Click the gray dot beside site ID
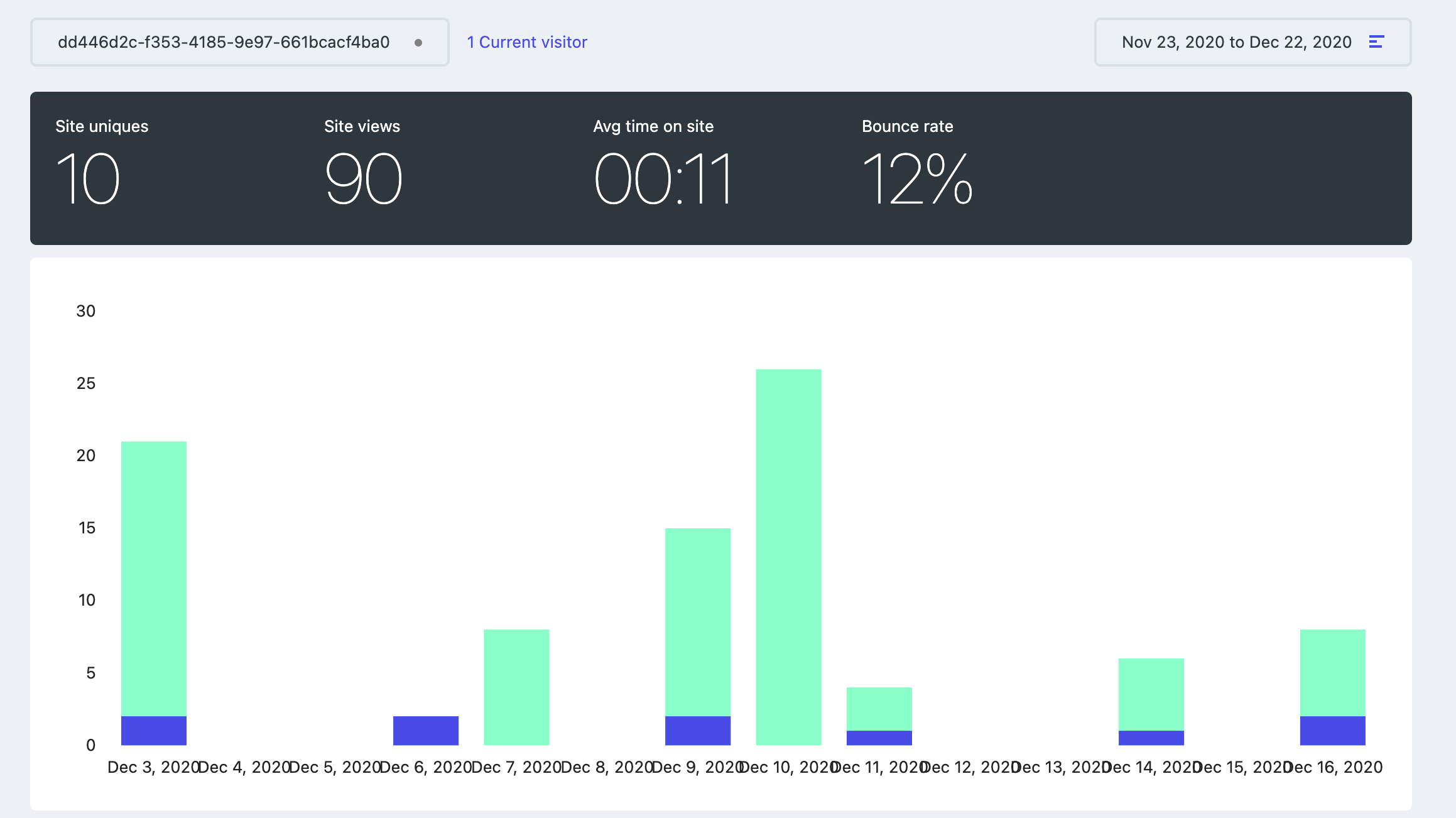Screen dimensions: 1456x818 point(418,43)
